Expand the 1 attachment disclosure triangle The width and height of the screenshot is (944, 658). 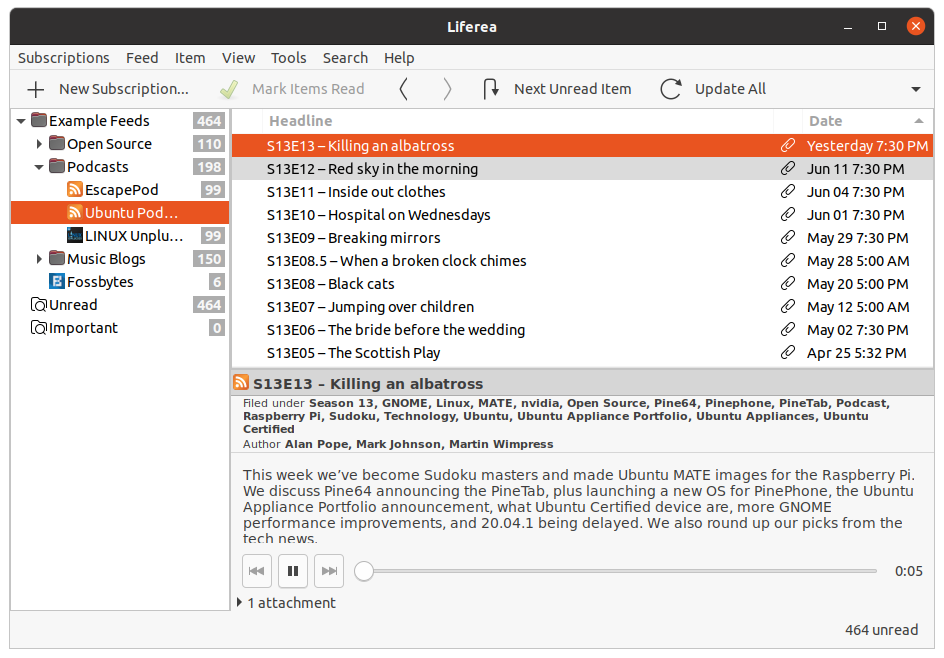[239, 602]
